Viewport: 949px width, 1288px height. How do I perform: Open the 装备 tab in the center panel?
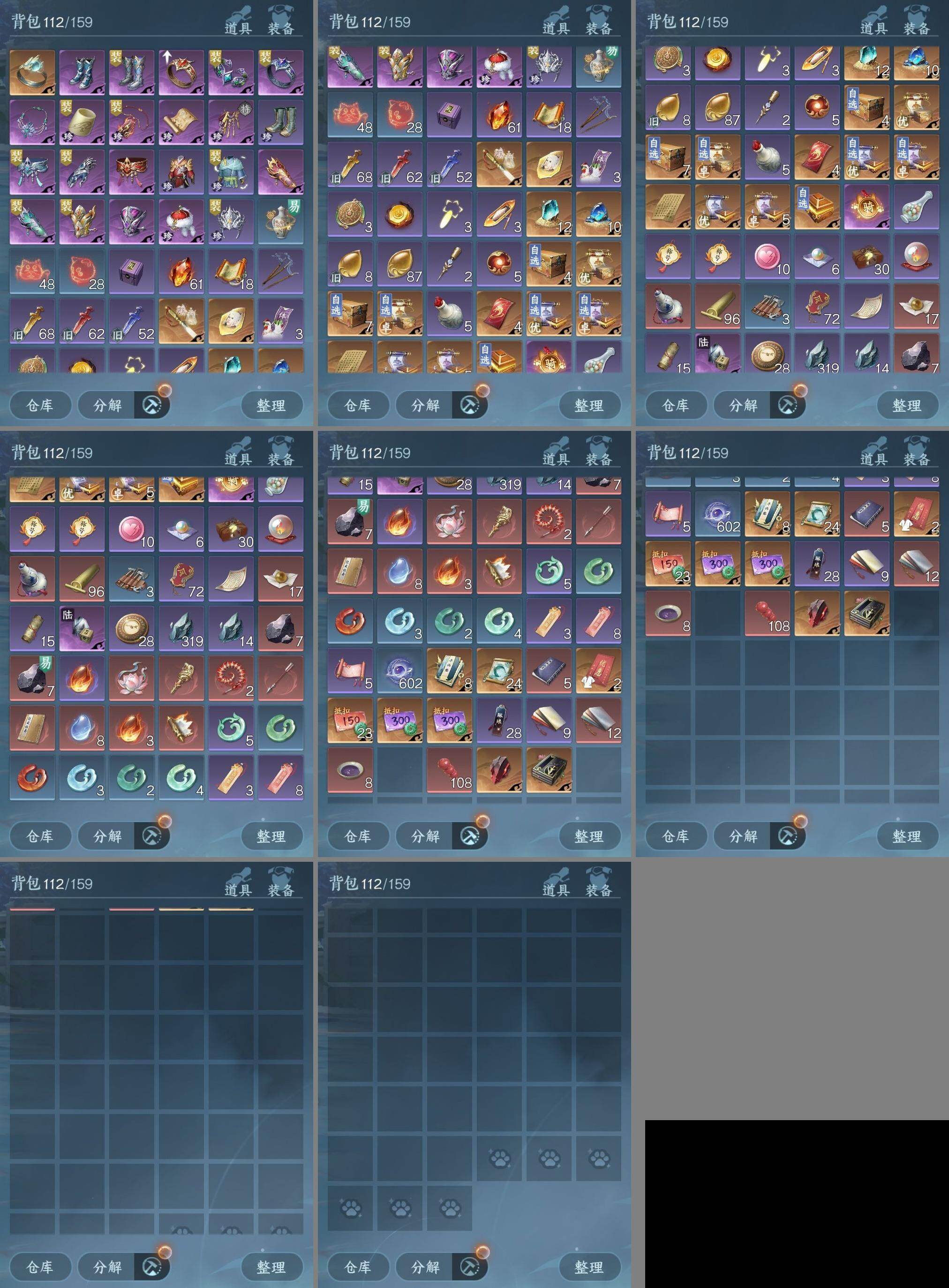(599, 452)
